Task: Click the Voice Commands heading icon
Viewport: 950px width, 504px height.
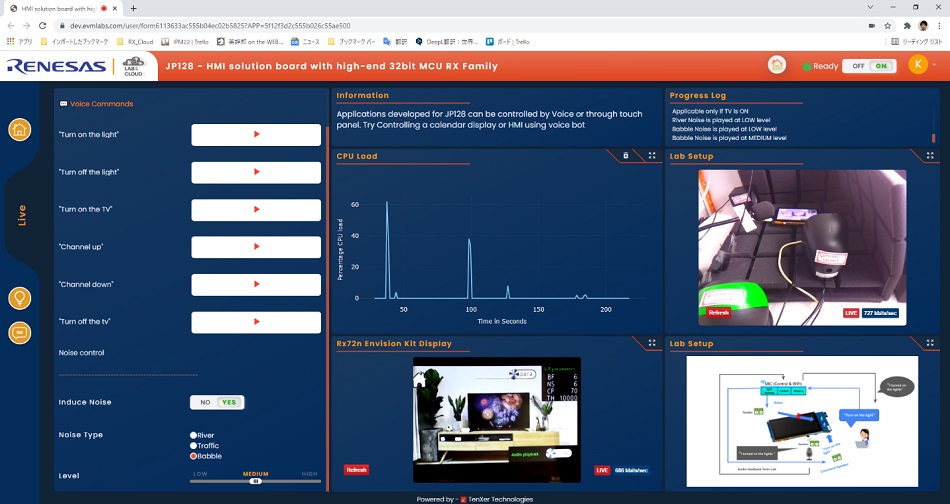Action: pyautogui.click(x=63, y=104)
